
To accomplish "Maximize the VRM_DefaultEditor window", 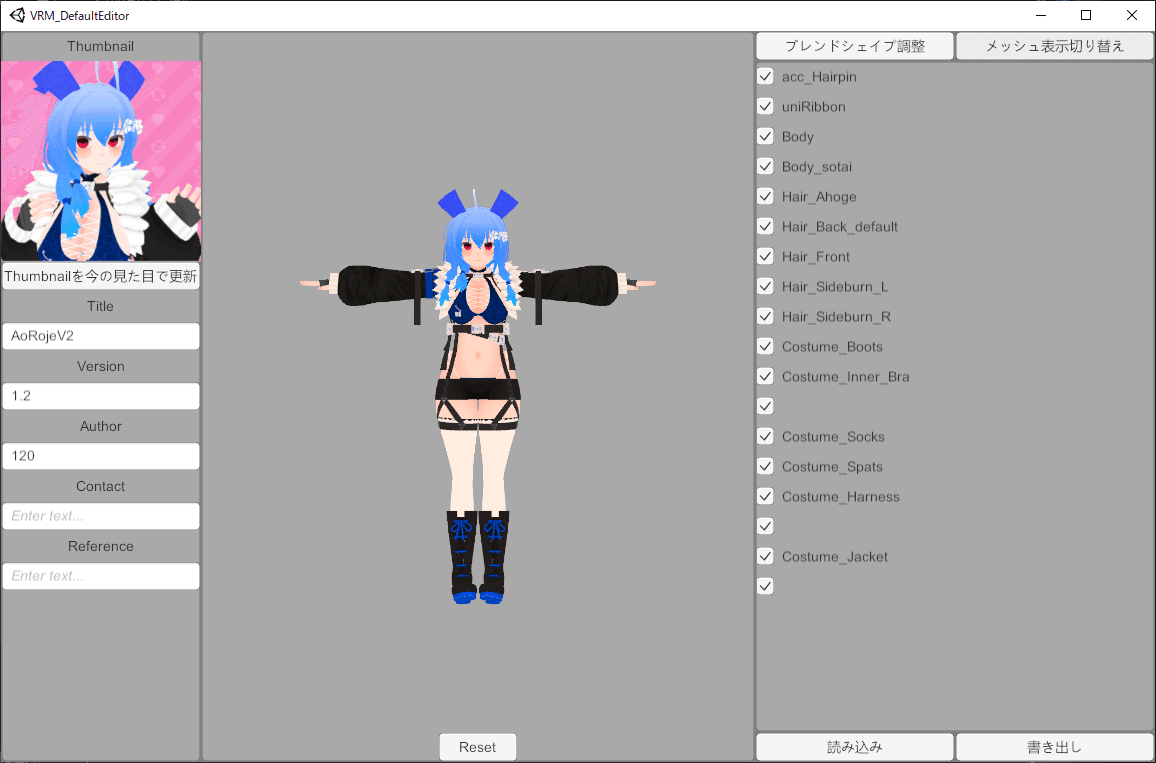I will (x=1086, y=15).
